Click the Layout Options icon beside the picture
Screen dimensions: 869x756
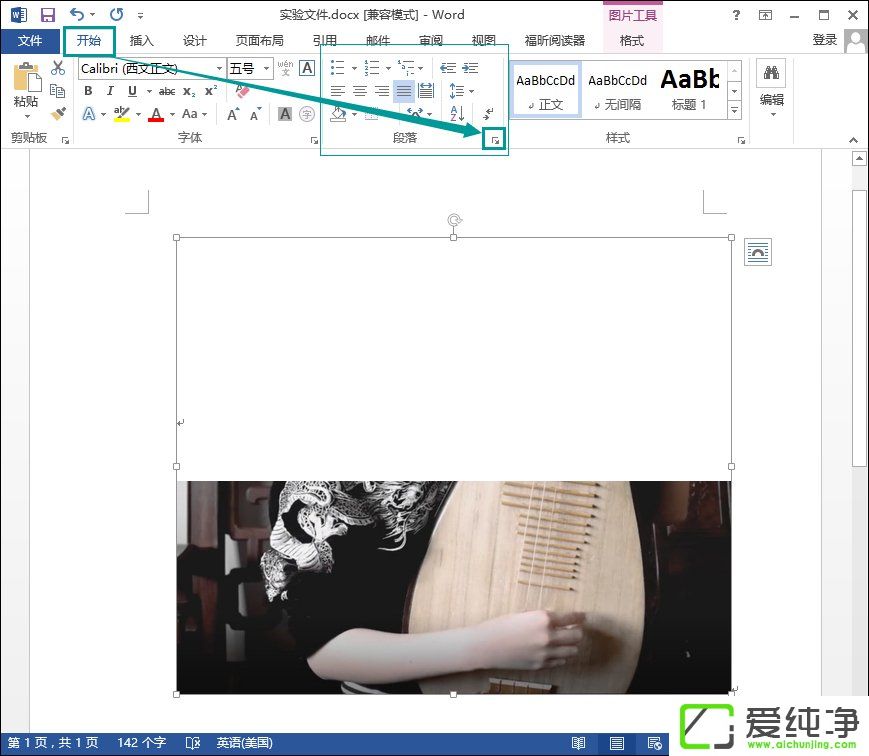click(758, 253)
